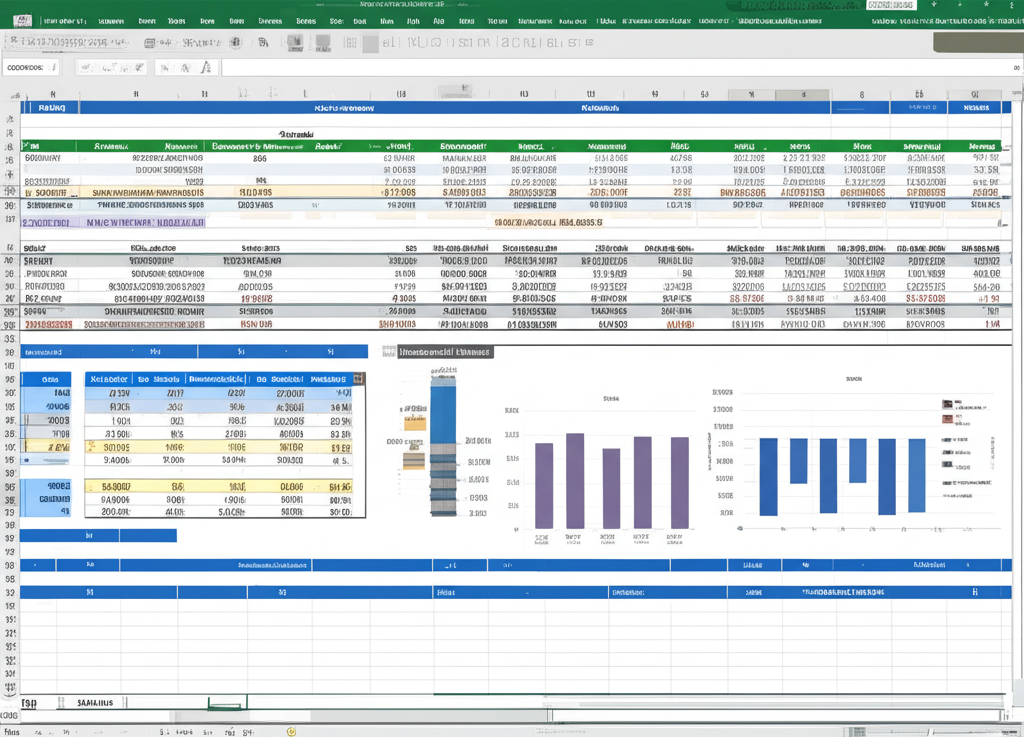Switch to the second sheet tab
Screen dimensions: 1024x737
click(x=93, y=701)
